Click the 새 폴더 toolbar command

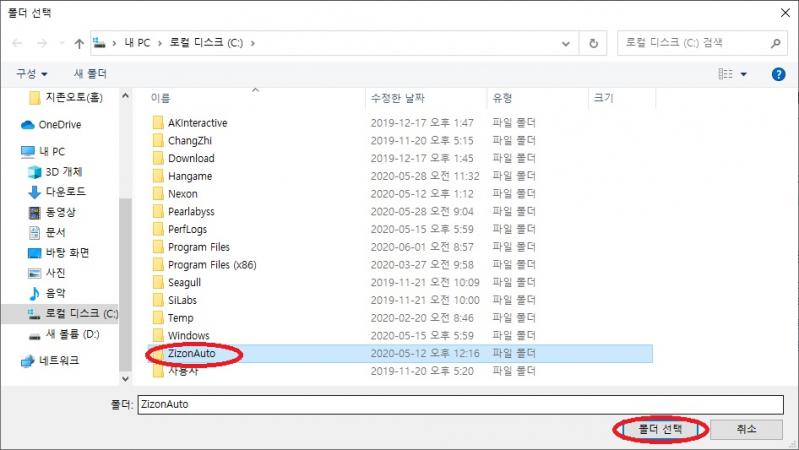90,74
